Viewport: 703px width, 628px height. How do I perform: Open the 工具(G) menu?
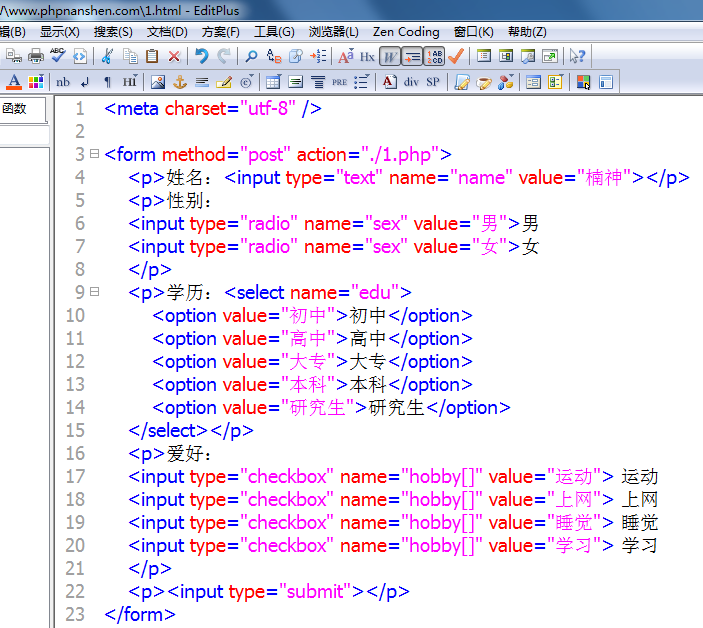274,32
